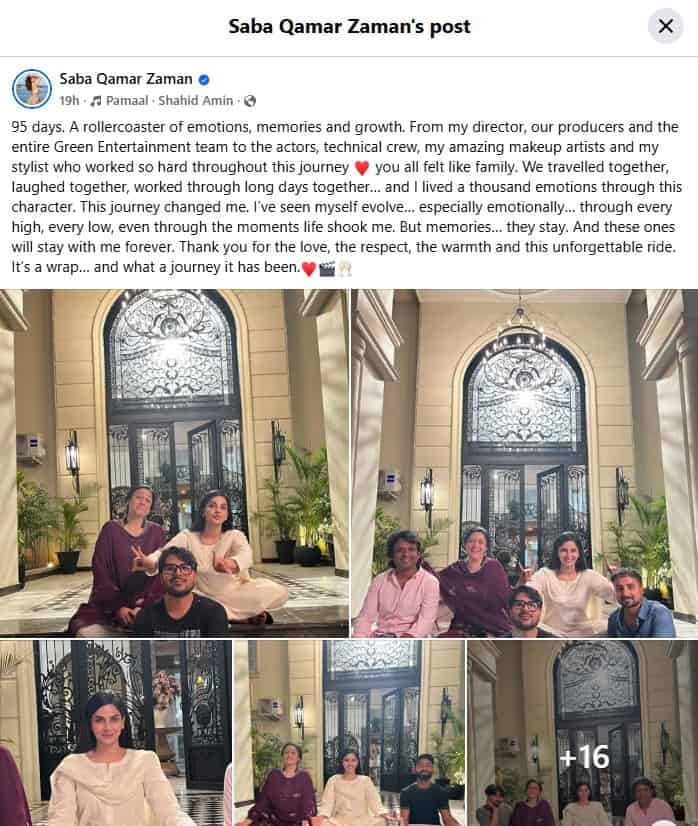Screen dimensions: 698x826
Task: Click the blue verified badge icon
Action: click(x=204, y=80)
